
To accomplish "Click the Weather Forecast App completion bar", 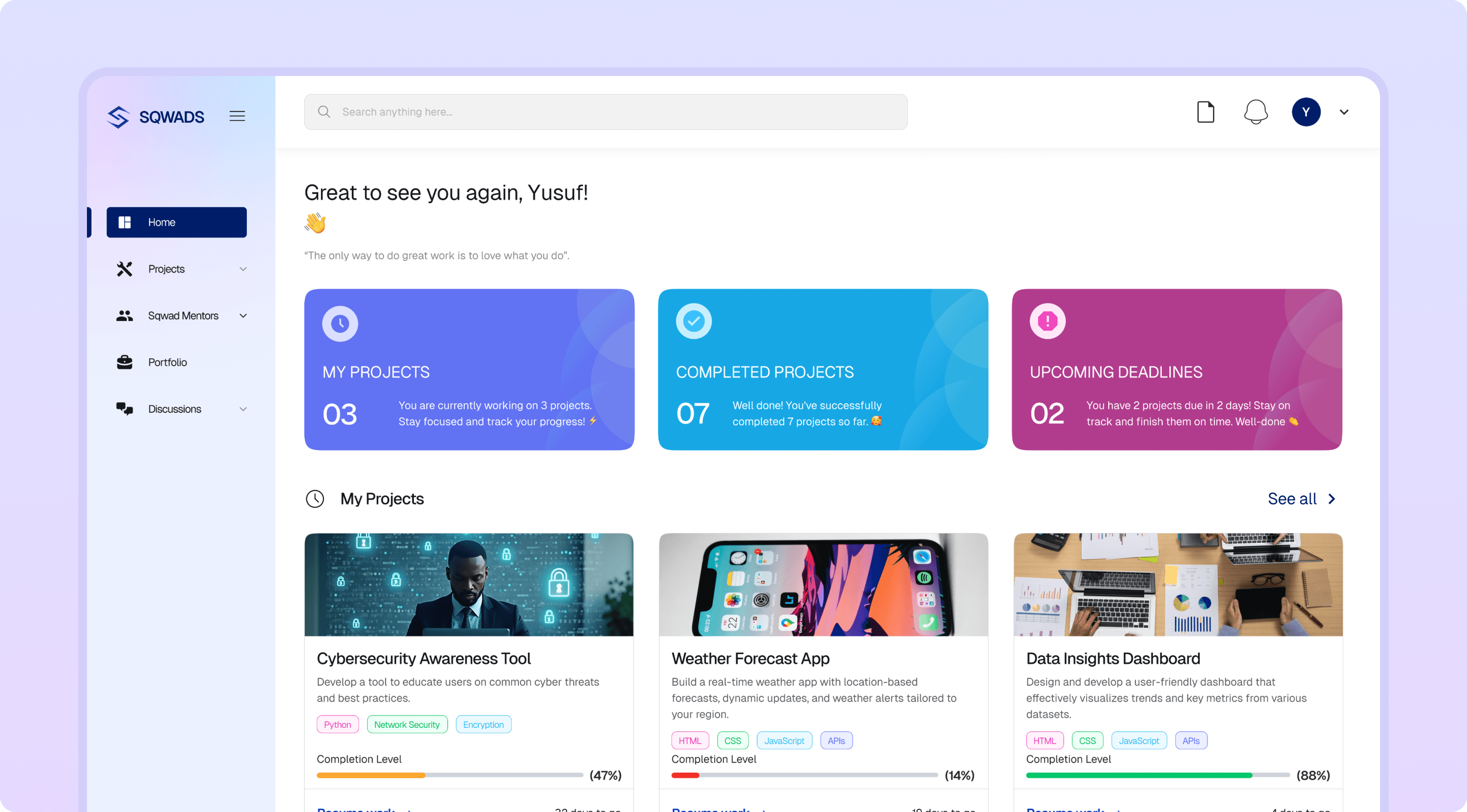I will [x=804, y=774].
